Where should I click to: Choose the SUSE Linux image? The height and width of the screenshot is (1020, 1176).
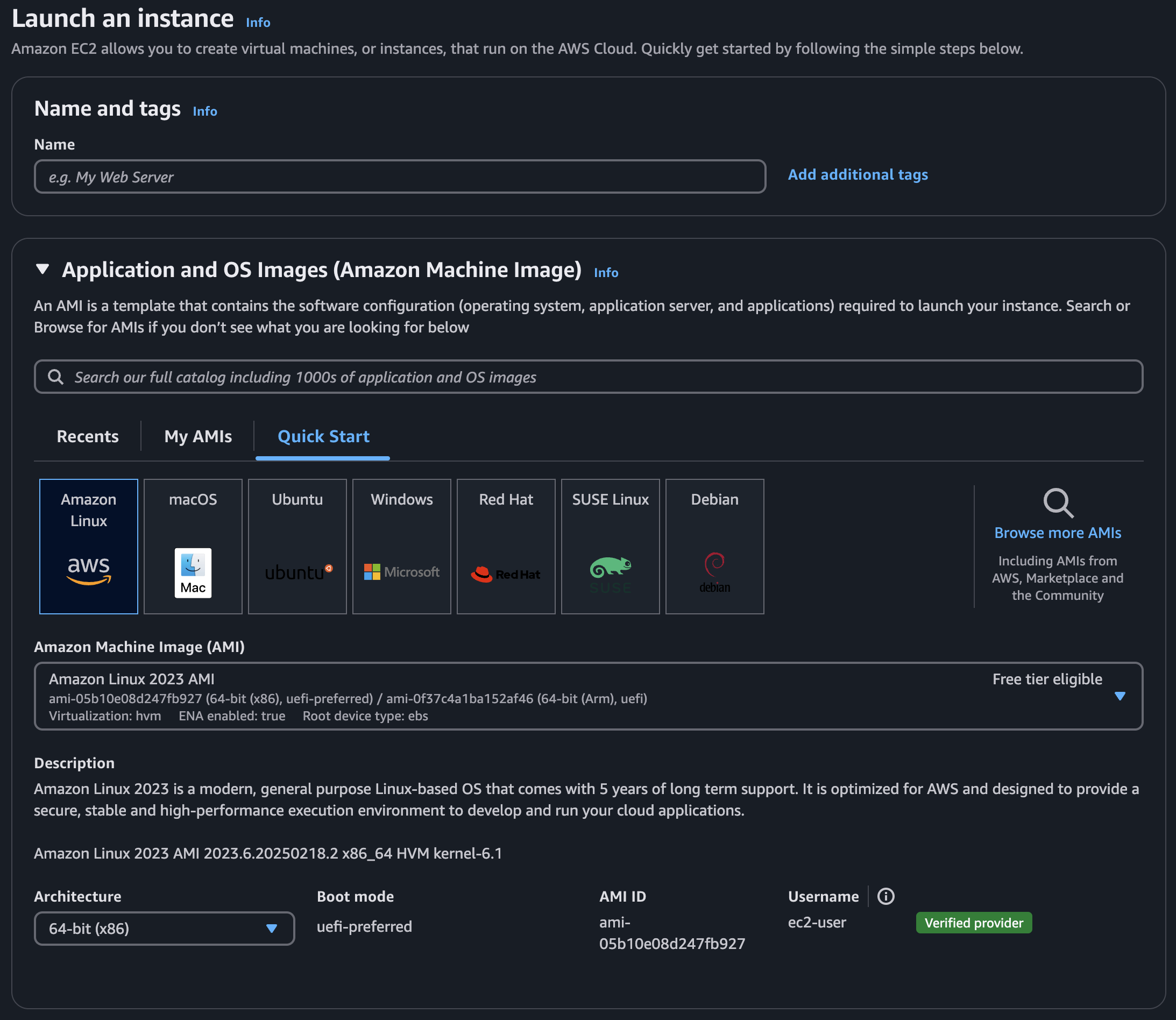click(610, 547)
